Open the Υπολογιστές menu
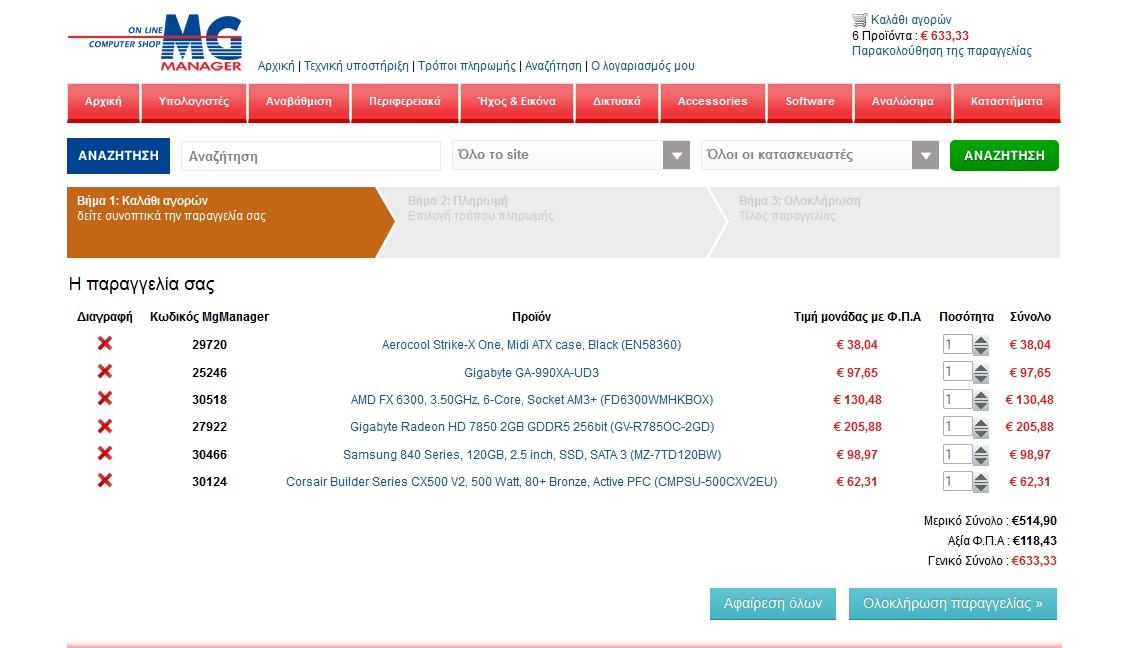The height and width of the screenshot is (648, 1141). click(194, 102)
